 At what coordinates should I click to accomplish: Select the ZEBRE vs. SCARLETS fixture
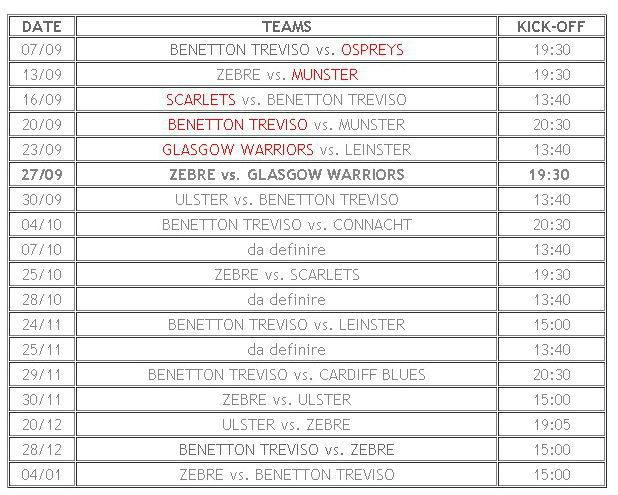[286, 274]
